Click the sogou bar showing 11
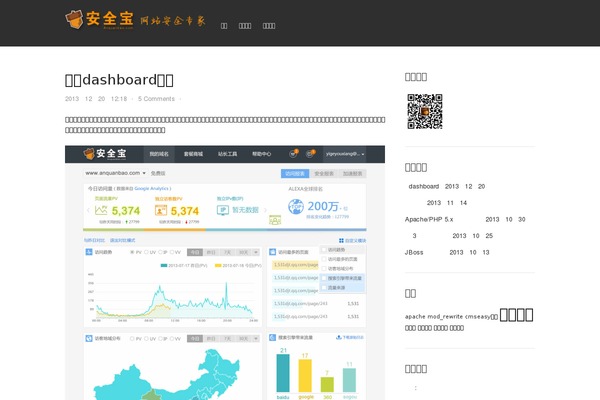The width and height of the screenshot is (600, 400). point(349,380)
